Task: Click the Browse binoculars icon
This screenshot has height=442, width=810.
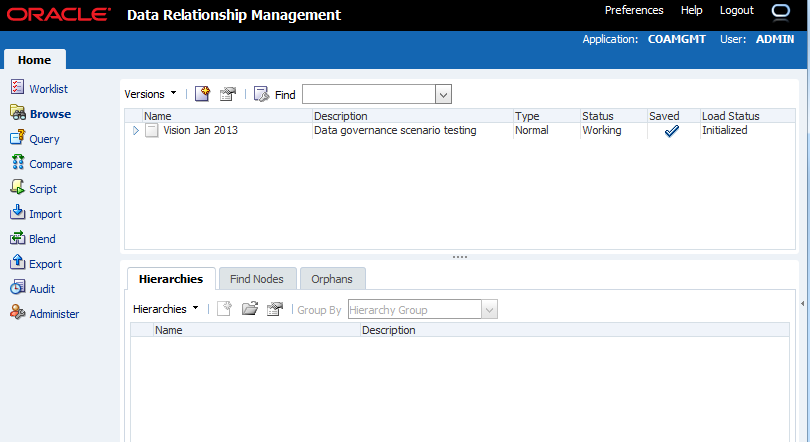Action: point(18,113)
